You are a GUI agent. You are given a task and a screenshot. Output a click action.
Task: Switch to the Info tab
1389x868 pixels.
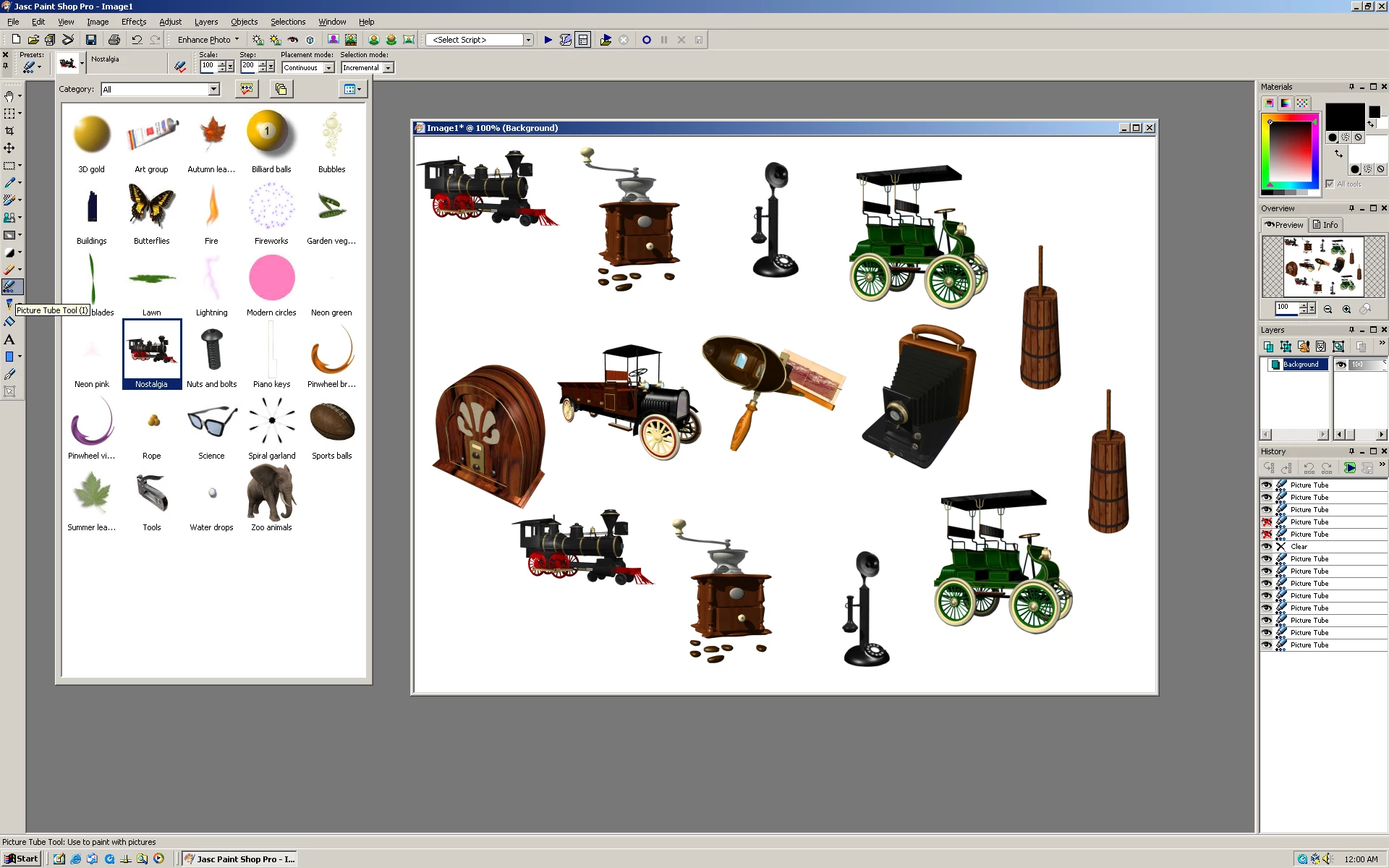coord(1325,225)
